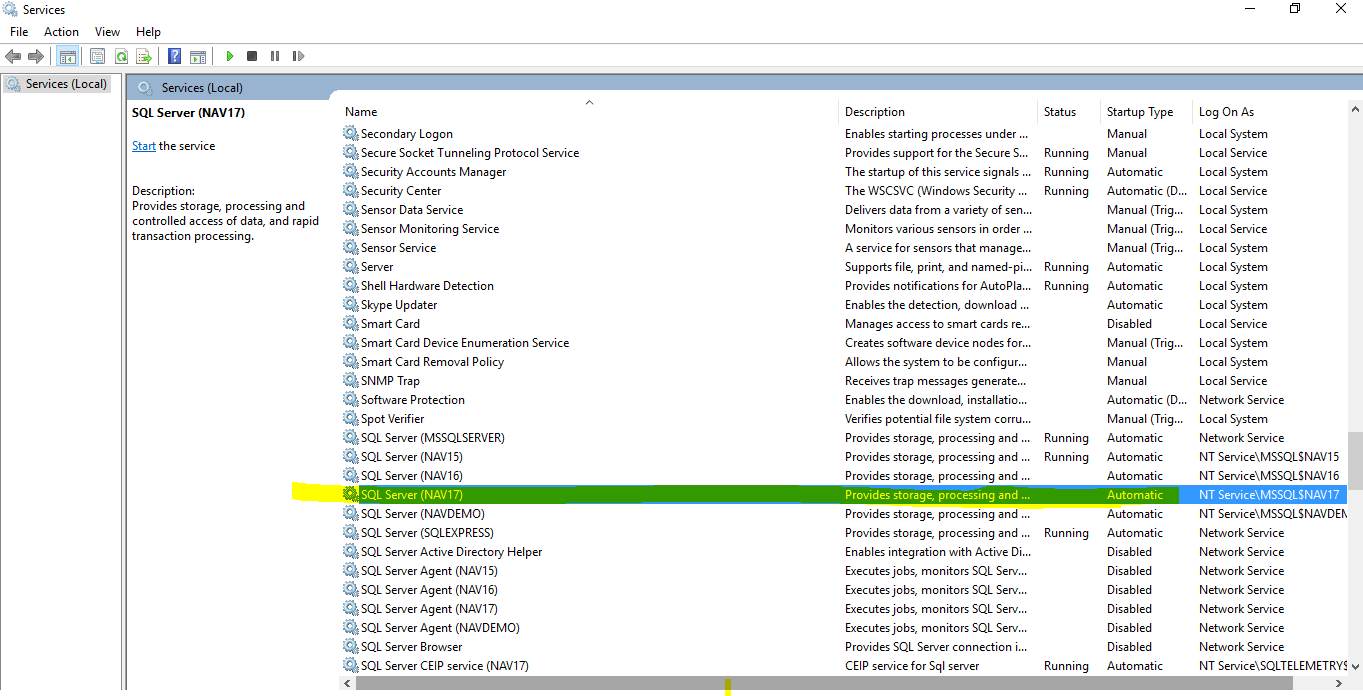Select the SQL Server Browser service row

point(411,647)
